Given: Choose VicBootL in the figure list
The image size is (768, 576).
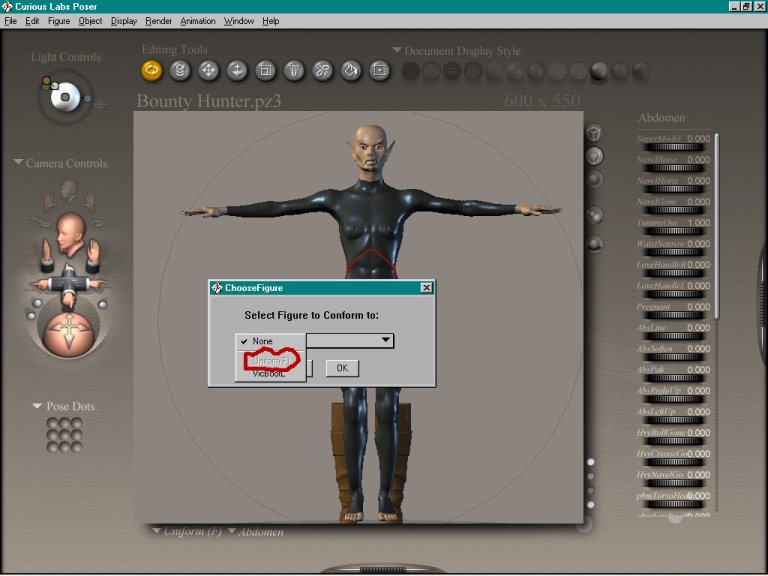Looking at the screenshot, I should [x=270, y=374].
